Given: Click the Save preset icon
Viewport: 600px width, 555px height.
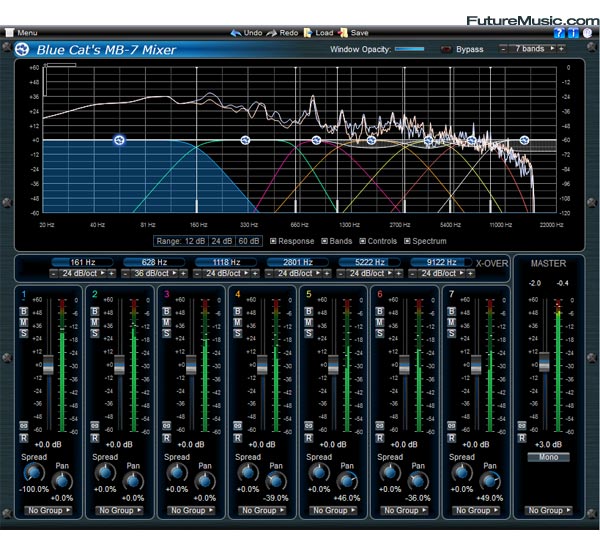Looking at the screenshot, I should (x=343, y=33).
